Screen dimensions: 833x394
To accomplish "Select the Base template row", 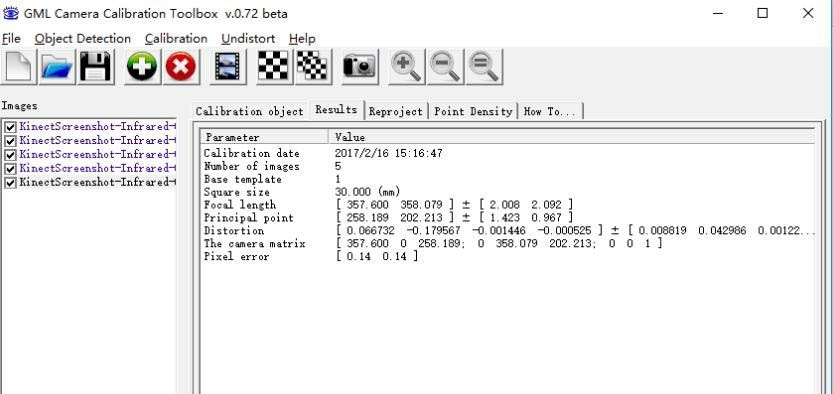I will (x=508, y=179).
